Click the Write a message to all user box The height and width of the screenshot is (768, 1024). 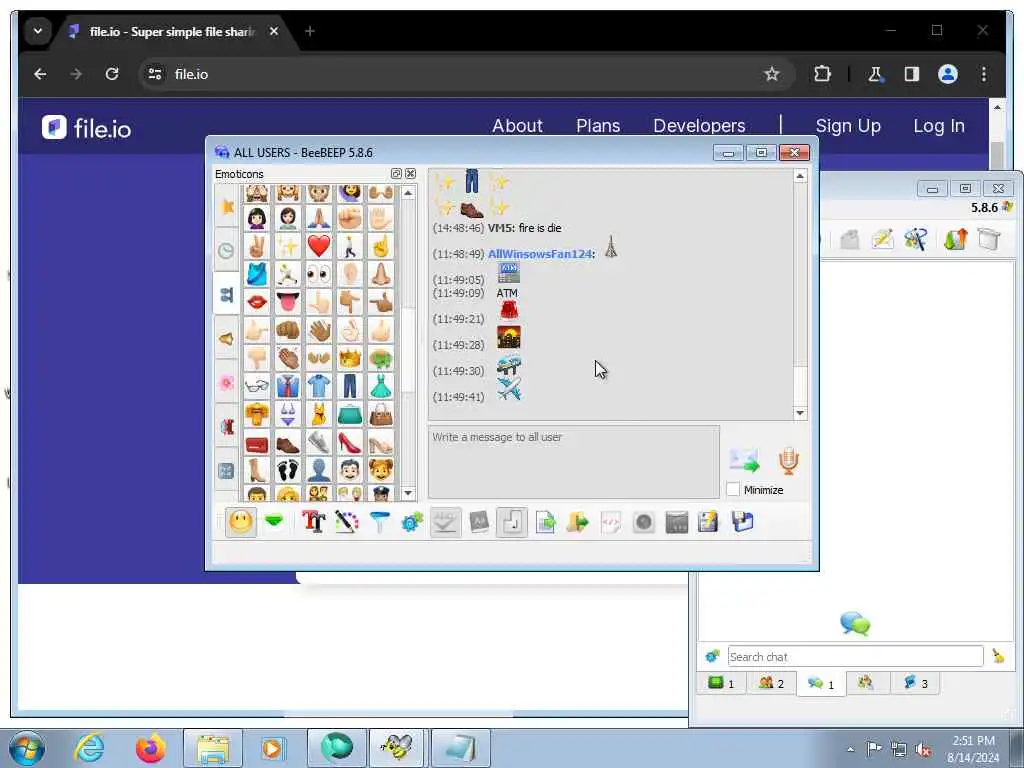pyautogui.click(x=573, y=462)
